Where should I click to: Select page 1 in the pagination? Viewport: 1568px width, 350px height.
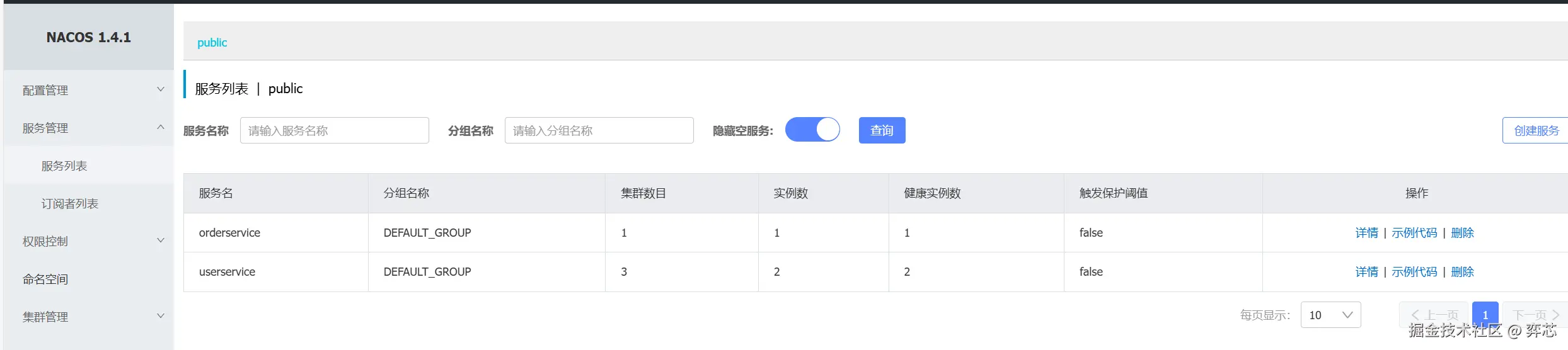1485,314
